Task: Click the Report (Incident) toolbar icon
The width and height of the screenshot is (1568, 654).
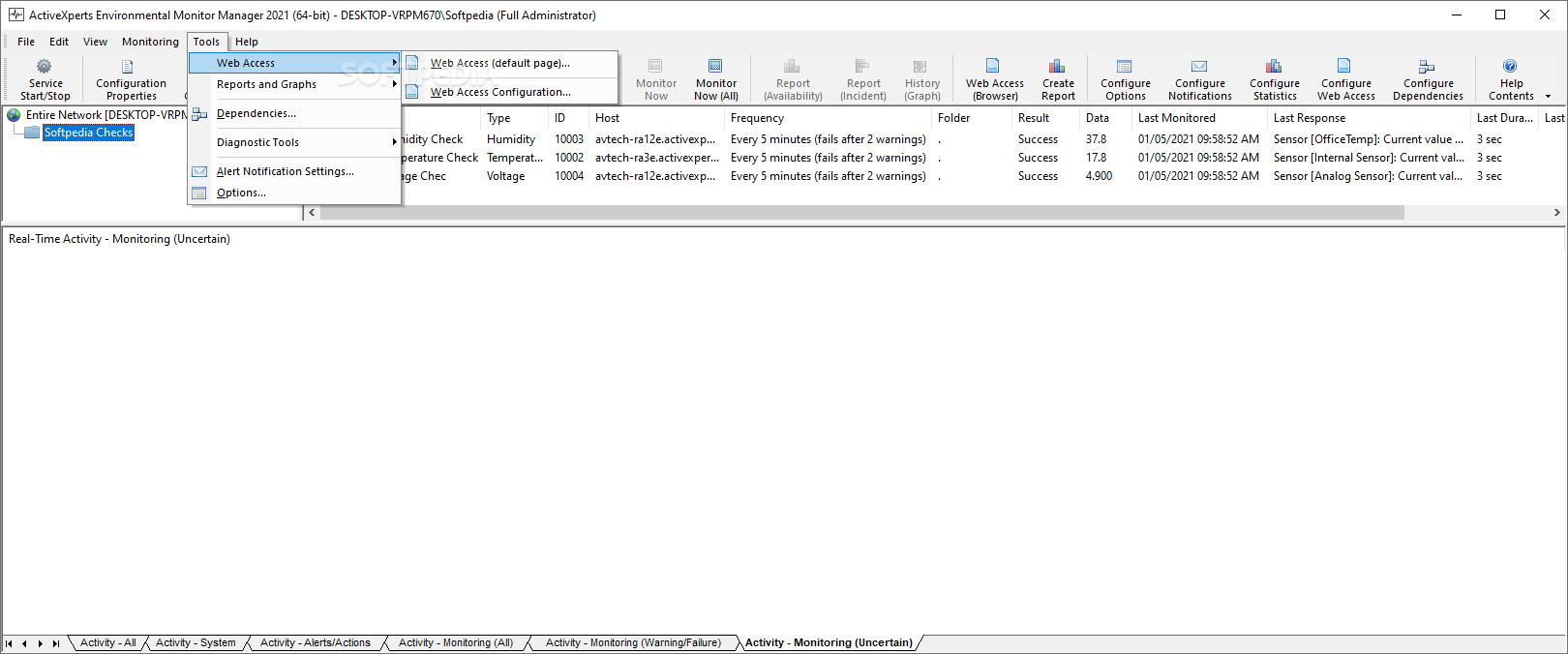Action: click(862, 66)
